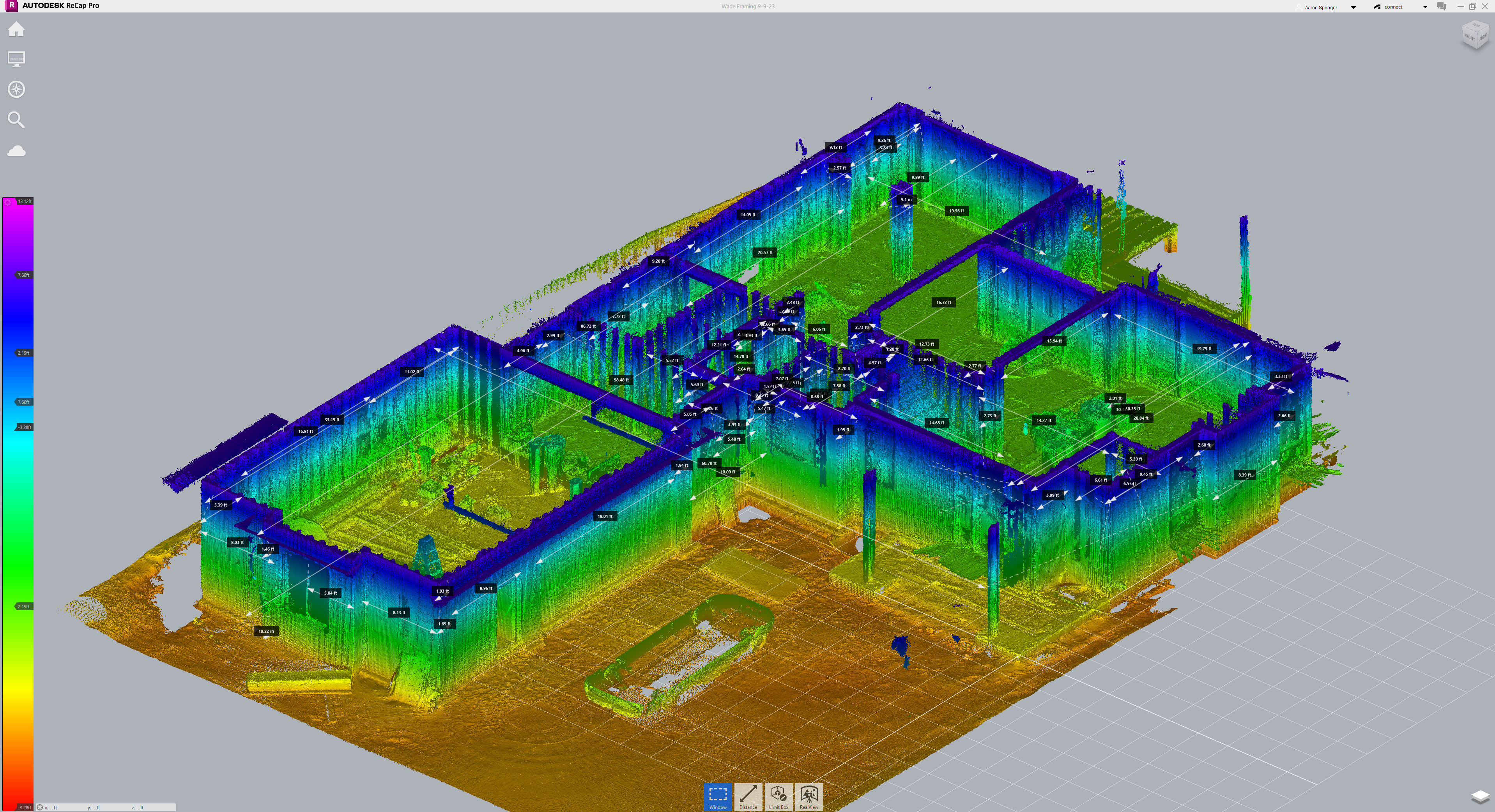Select the 2.66 ft measurement label
This screenshot has height=812, width=1495.
click(1284, 415)
